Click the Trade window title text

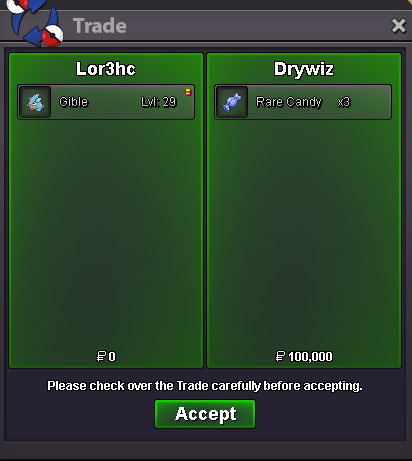coord(100,26)
